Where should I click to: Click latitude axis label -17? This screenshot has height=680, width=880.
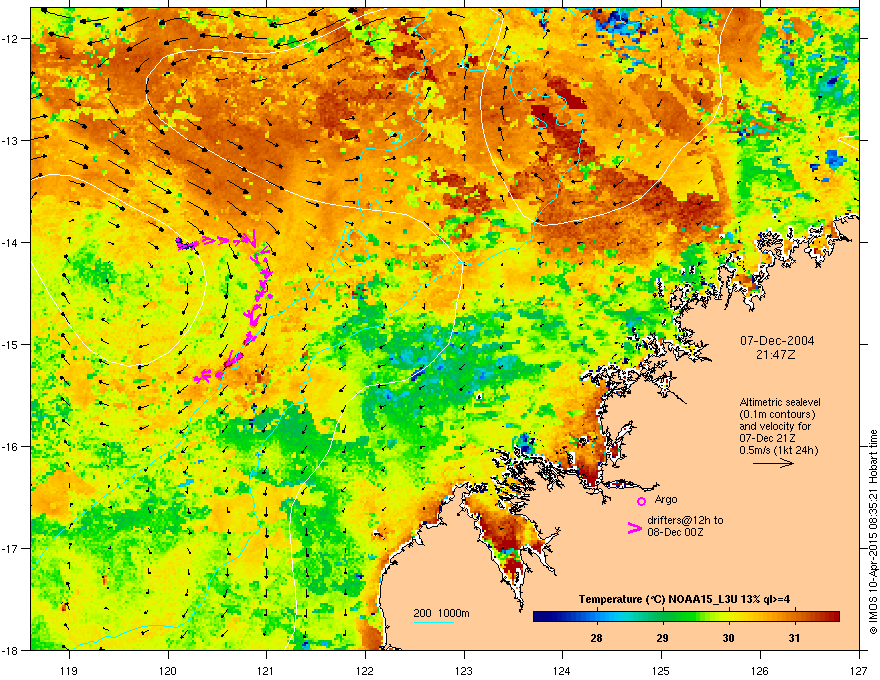tap(11, 549)
